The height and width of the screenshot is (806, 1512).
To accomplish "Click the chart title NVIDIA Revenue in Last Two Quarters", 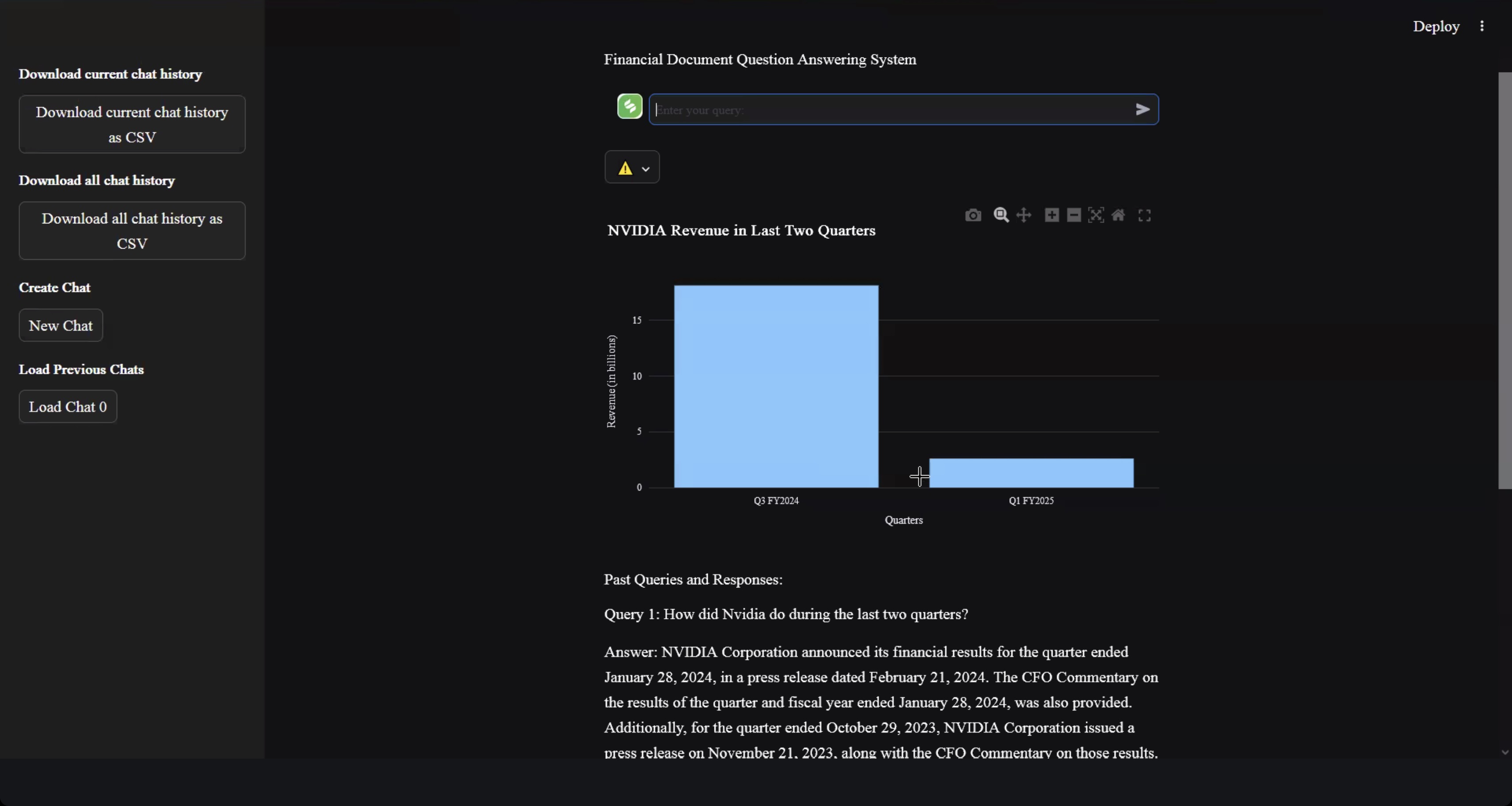I will [741, 230].
